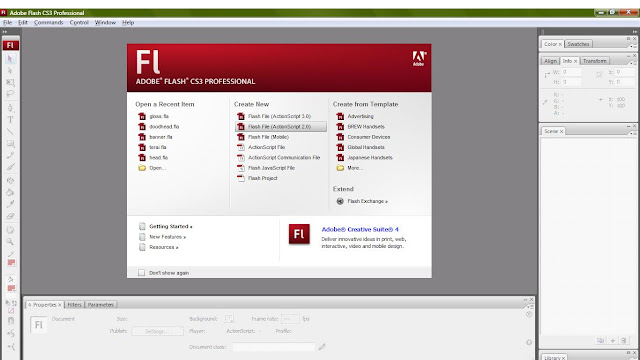
Task: Open recent file doodhead.fla
Action: pos(164,127)
